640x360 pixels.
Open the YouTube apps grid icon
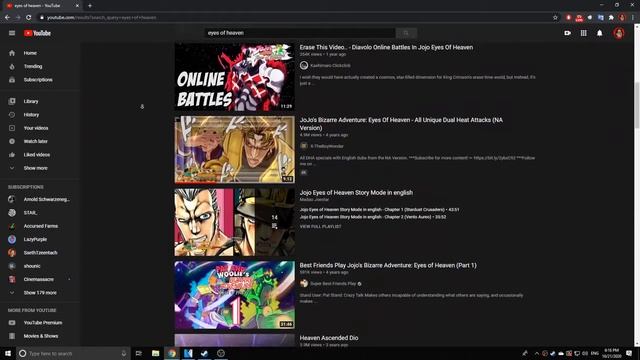point(584,33)
